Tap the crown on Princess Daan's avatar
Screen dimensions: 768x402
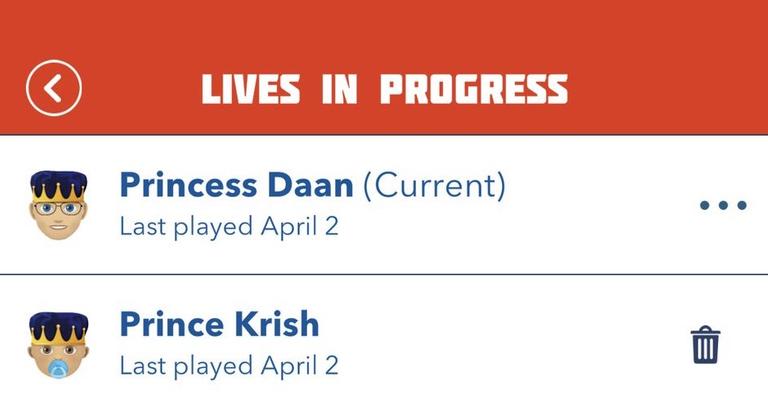(x=57, y=185)
